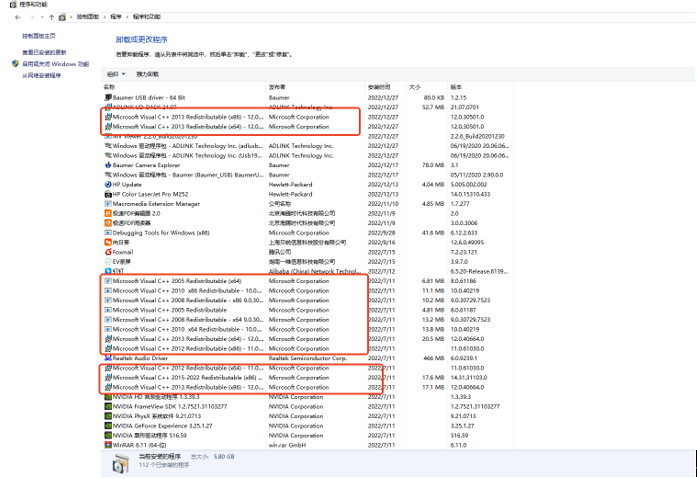Open the 组织 dropdown menu
Viewport: 697px width, 479px height.
[x=116, y=74]
